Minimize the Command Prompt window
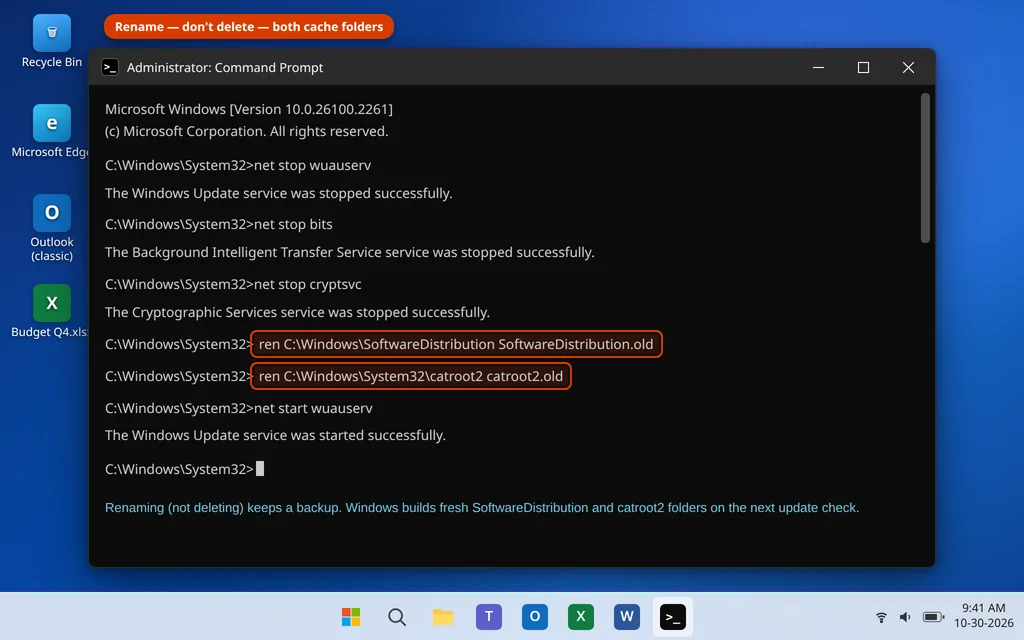 click(818, 67)
